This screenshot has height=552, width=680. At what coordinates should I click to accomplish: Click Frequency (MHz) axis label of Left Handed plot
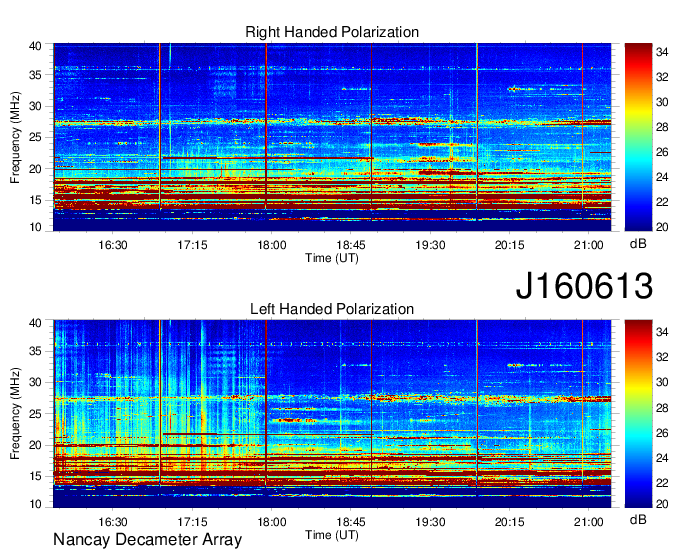point(15,414)
